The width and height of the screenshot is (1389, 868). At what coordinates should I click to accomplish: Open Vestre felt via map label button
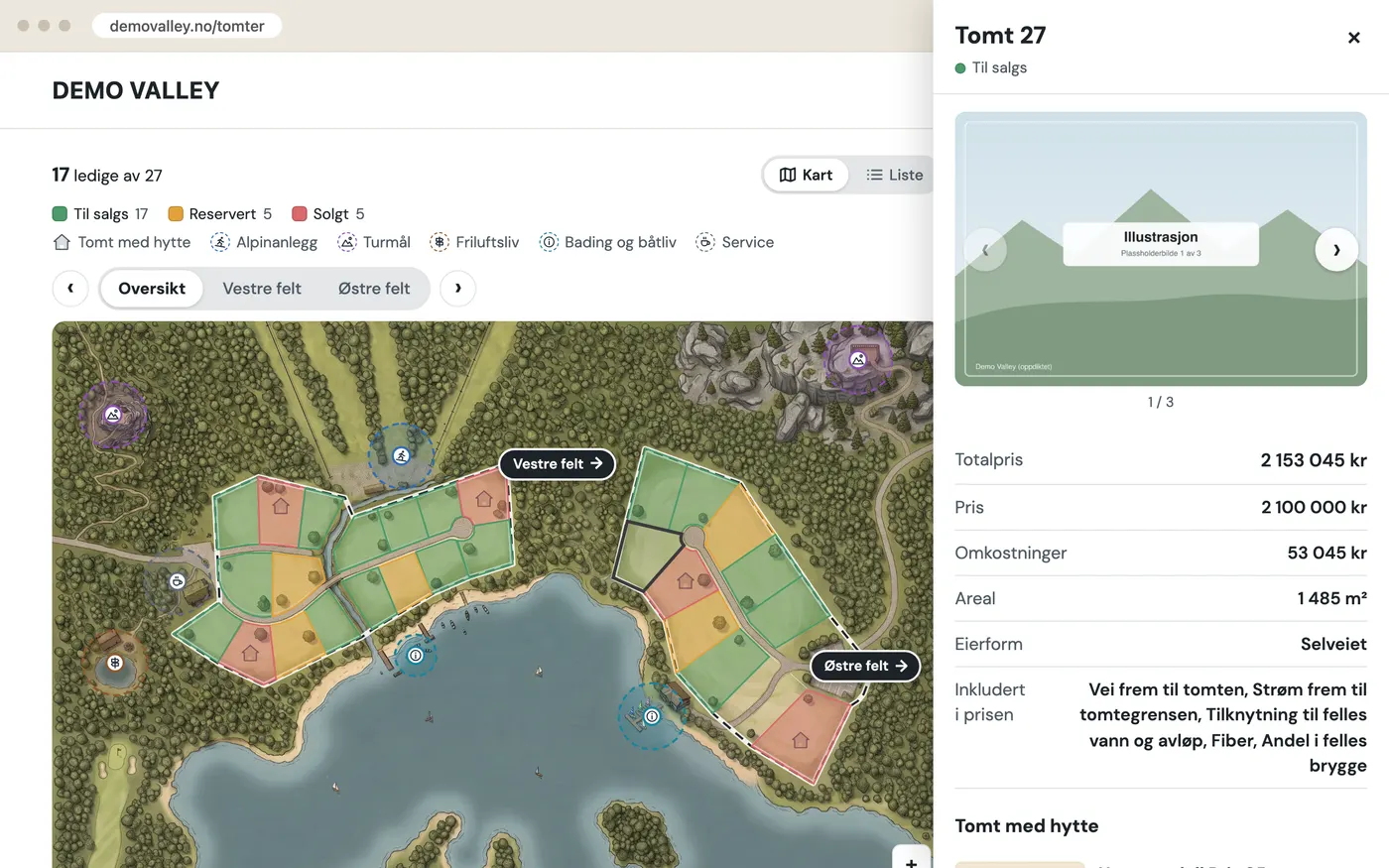coord(558,464)
